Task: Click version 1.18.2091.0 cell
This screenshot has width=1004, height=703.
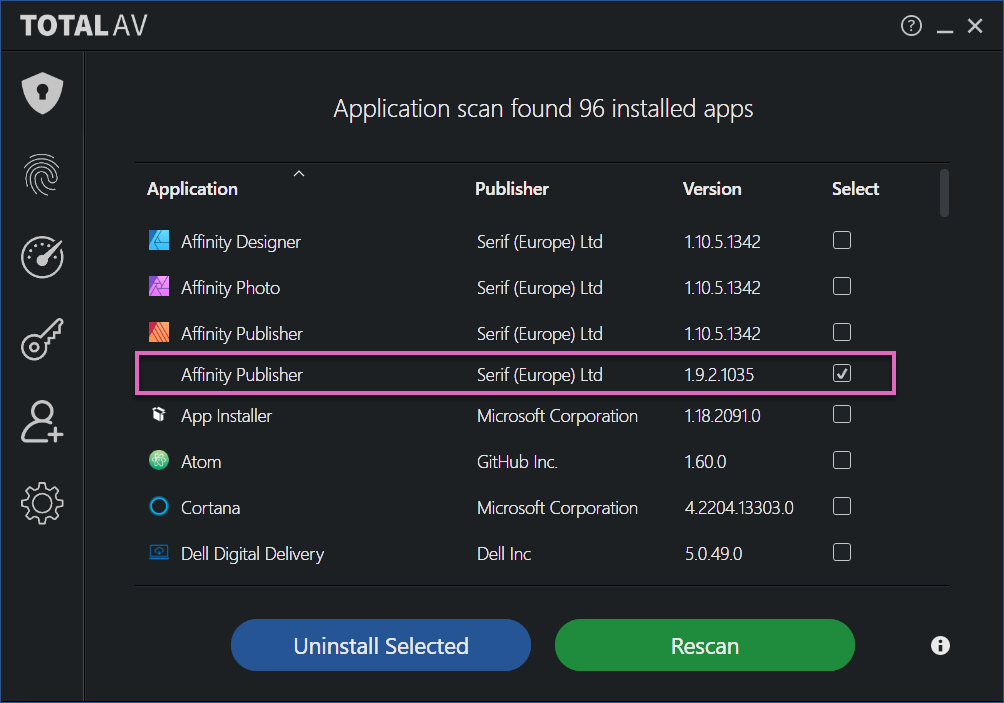Action: 722,416
